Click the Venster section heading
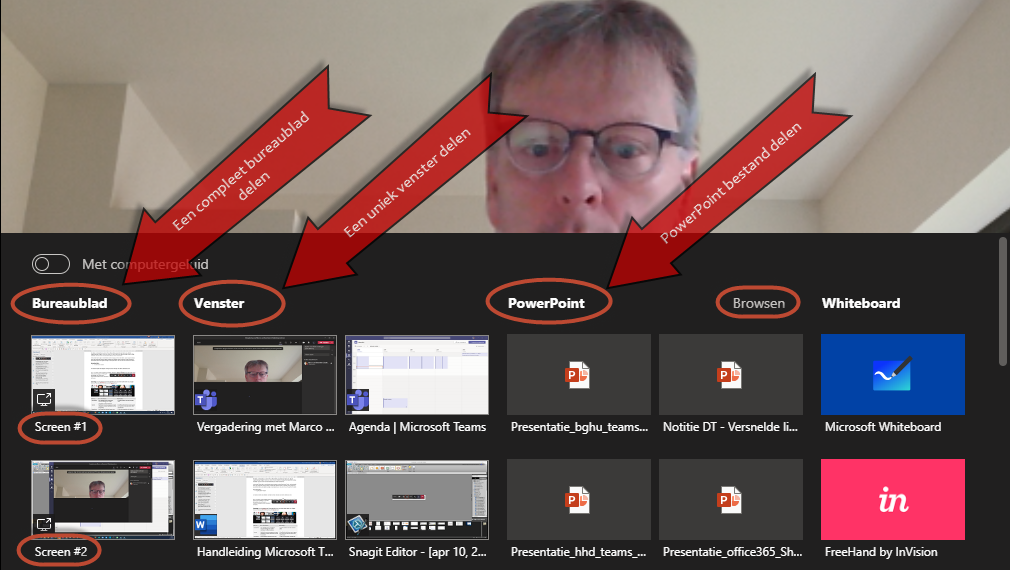Viewport: 1010px width, 570px height. 219,303
